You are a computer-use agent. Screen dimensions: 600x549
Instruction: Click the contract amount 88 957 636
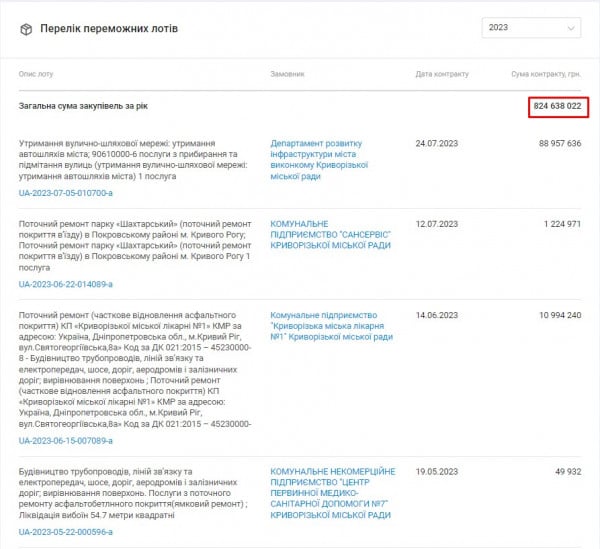tap(559, 143)
